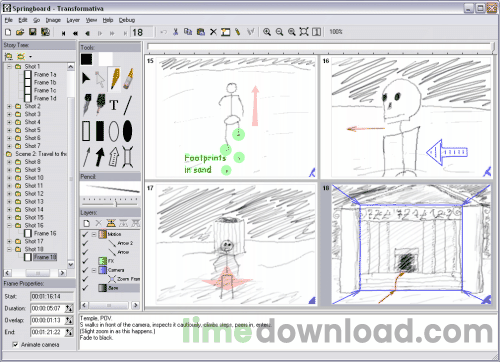Click the Save toolbar icon
The height and width of the screenshot is (362, 500).
tap(33, 32)
